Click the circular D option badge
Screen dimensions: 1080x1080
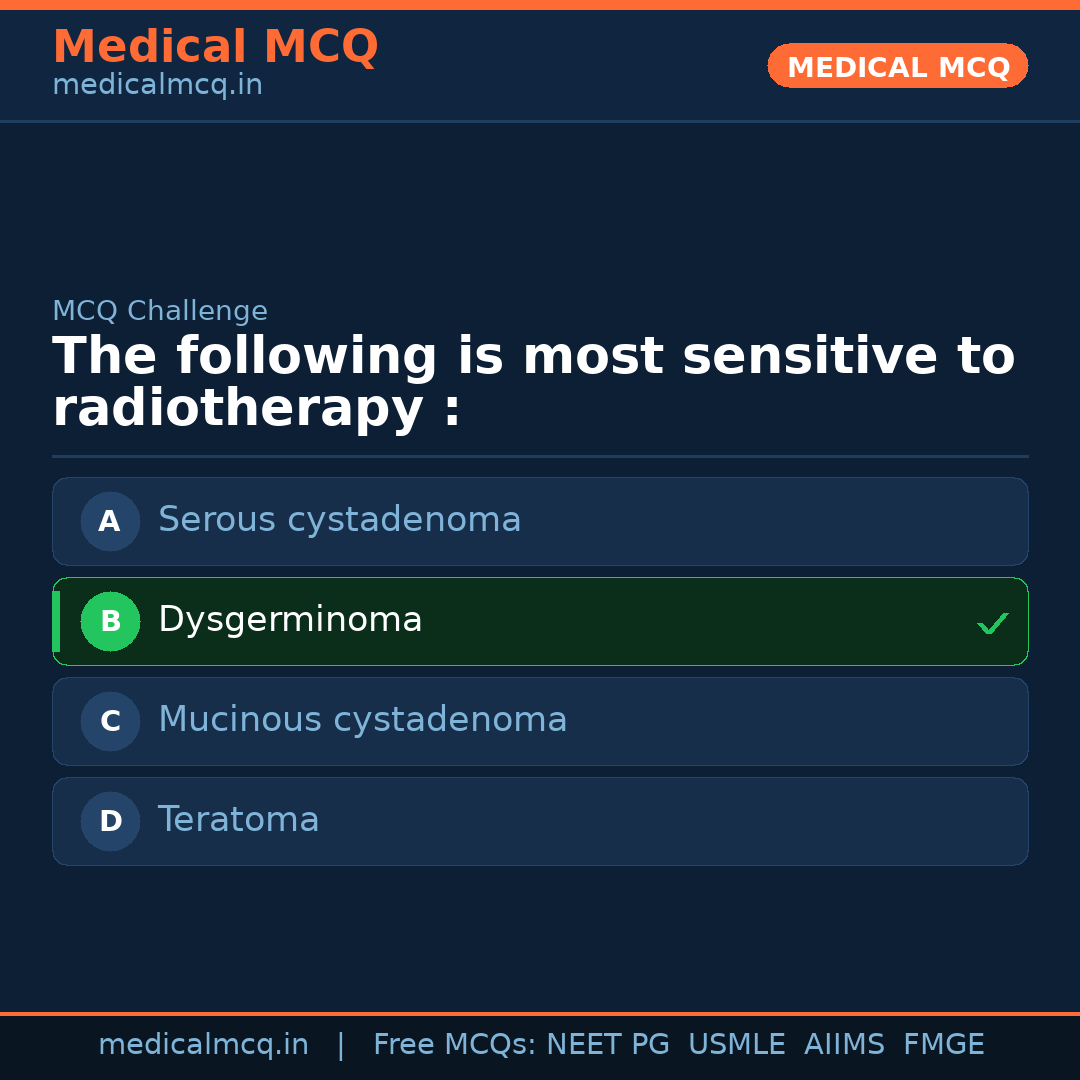(110, 821)
